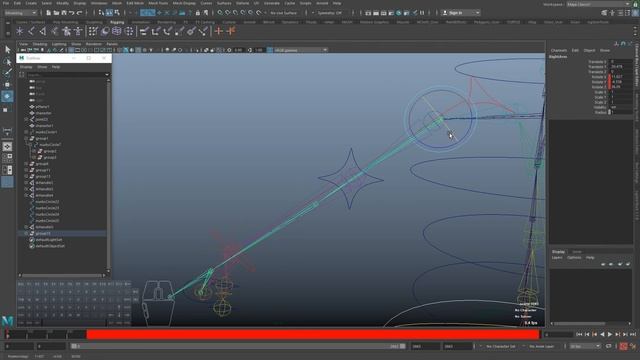The width and height of the screenshot is (640, 360).
Task: Toggle the Auto Key button
Action: click(x=623, y=346)
